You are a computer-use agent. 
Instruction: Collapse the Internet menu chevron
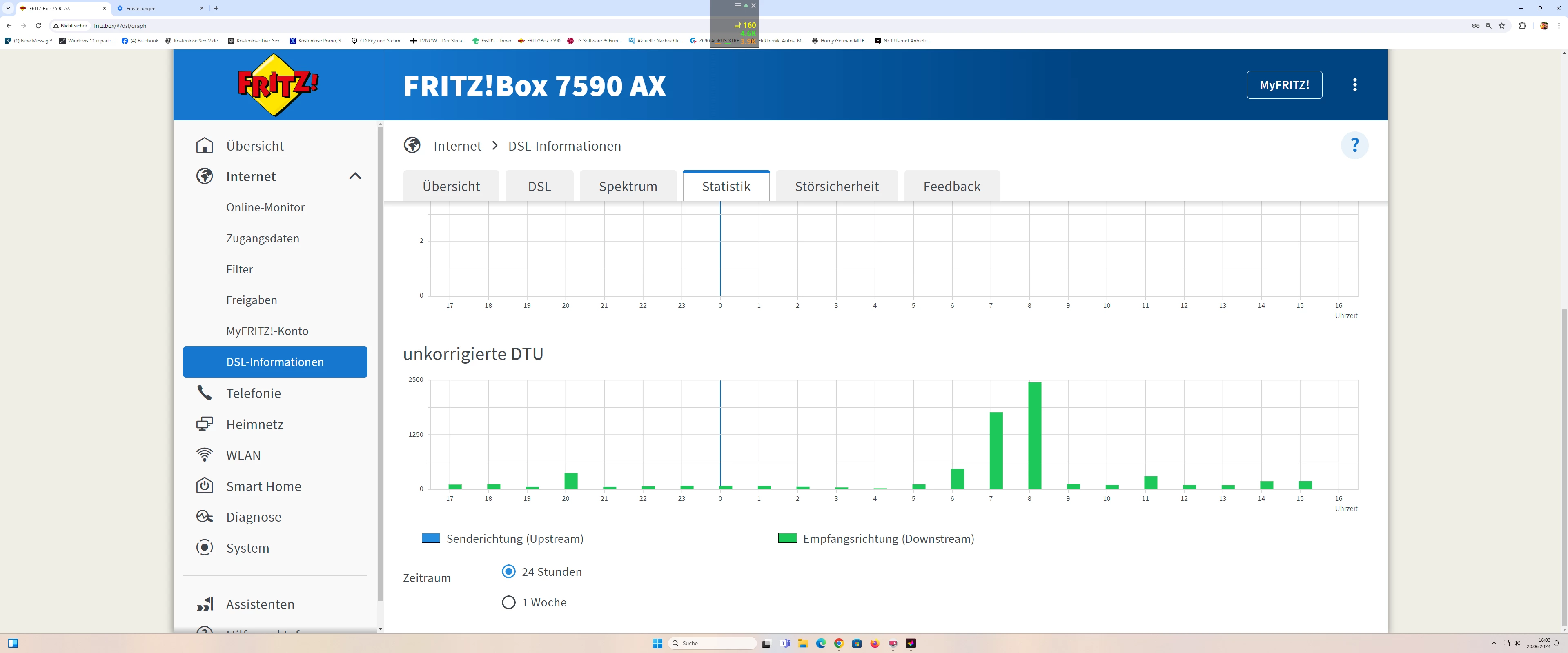point(355,176)
